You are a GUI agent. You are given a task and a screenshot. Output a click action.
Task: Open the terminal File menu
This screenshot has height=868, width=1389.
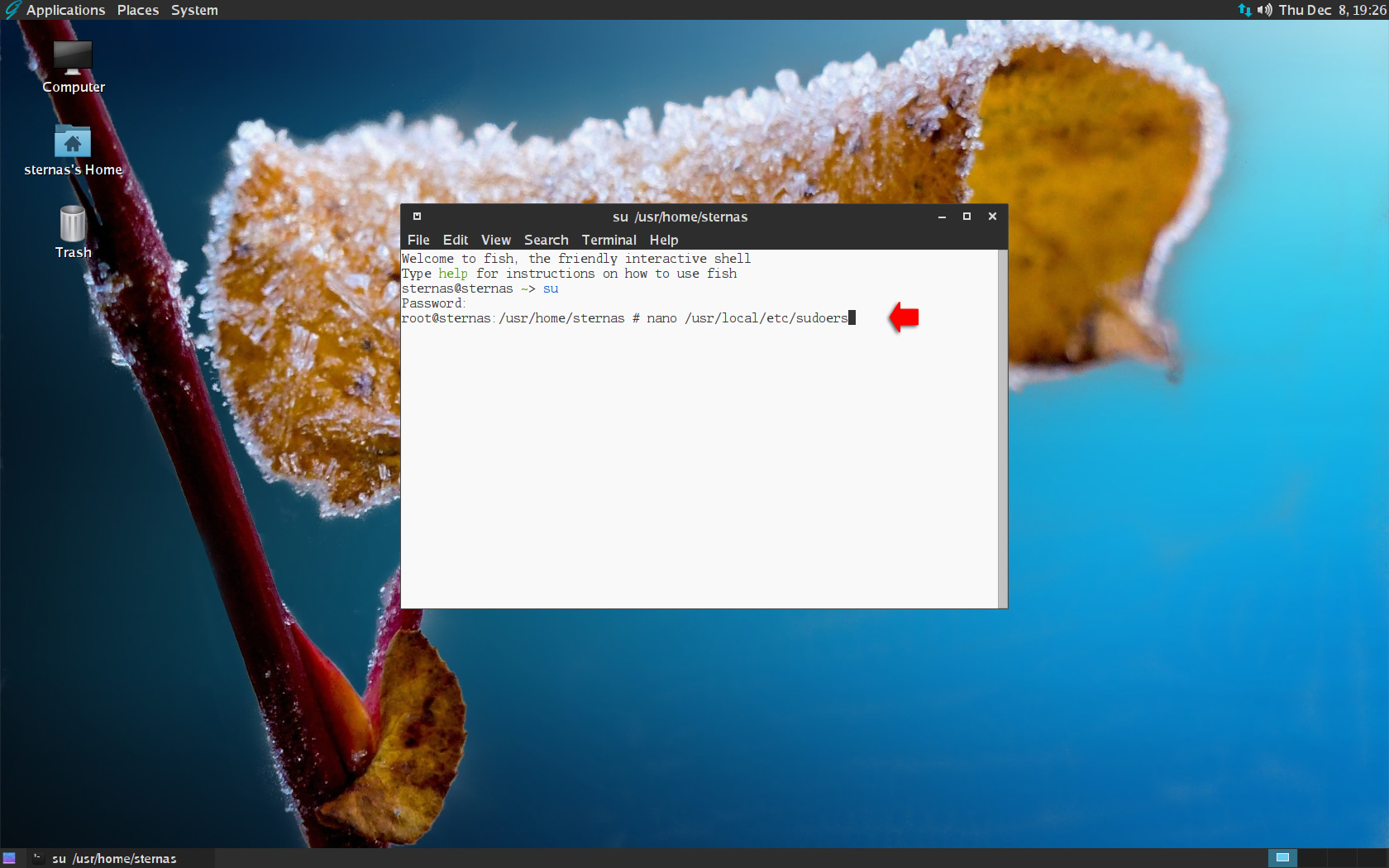pyautogui.click(x=418, y=240)
